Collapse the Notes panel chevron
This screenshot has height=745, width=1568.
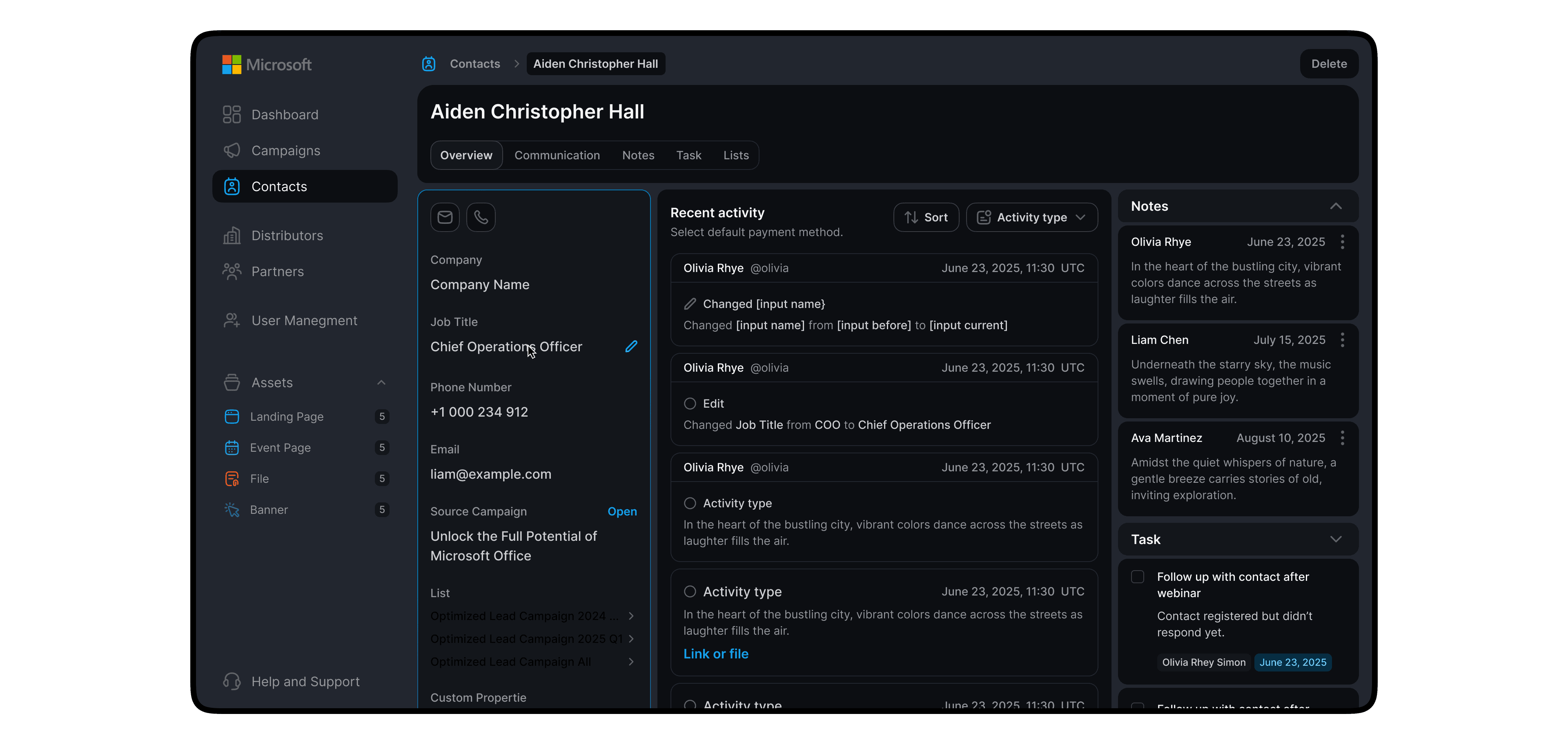tap(1336, 206)
